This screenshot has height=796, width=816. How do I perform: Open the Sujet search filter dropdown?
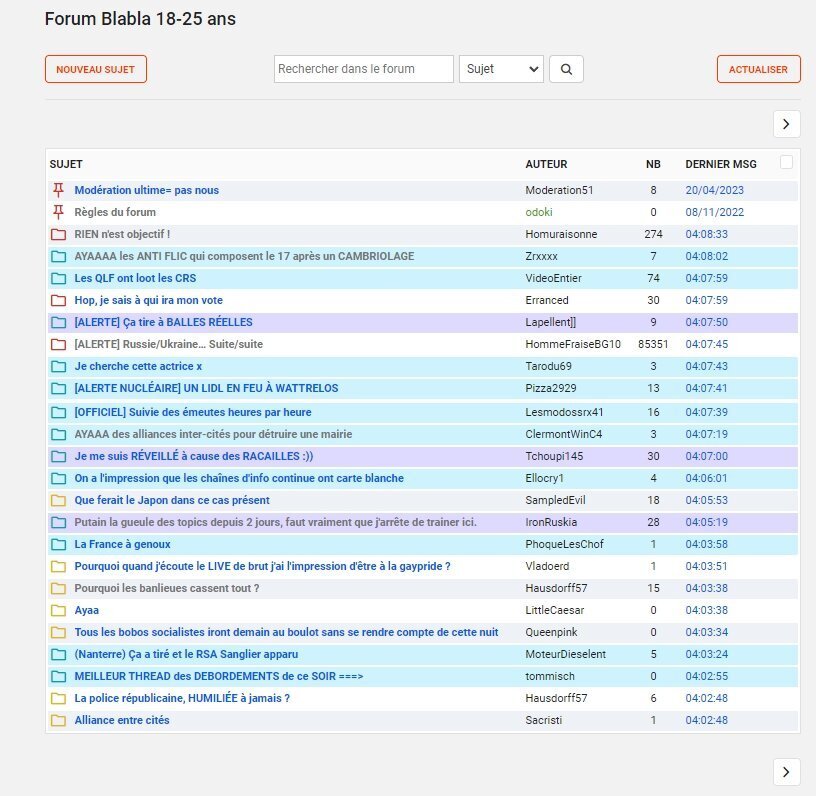(x=501, y=69)
